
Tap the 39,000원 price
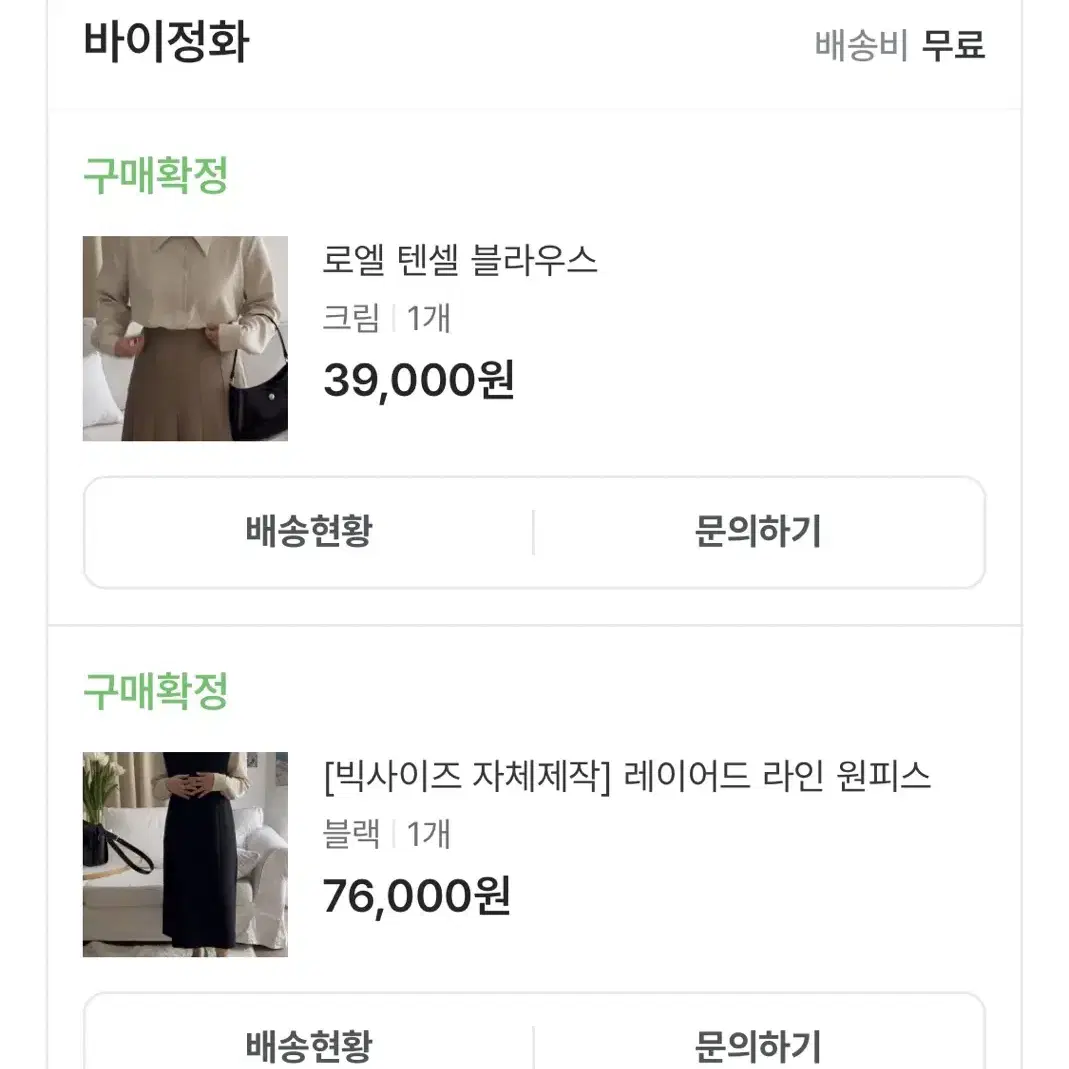click(419, 380)
